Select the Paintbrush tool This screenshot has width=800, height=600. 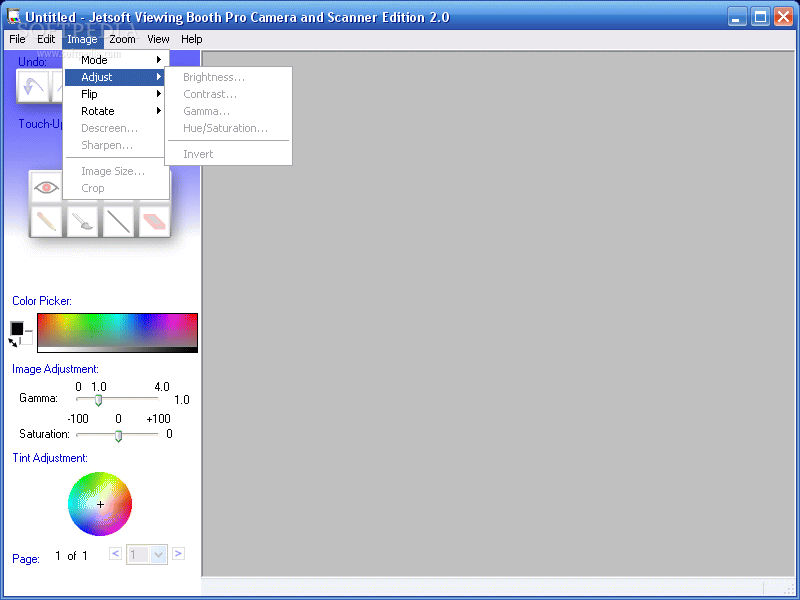coord(82,221)
